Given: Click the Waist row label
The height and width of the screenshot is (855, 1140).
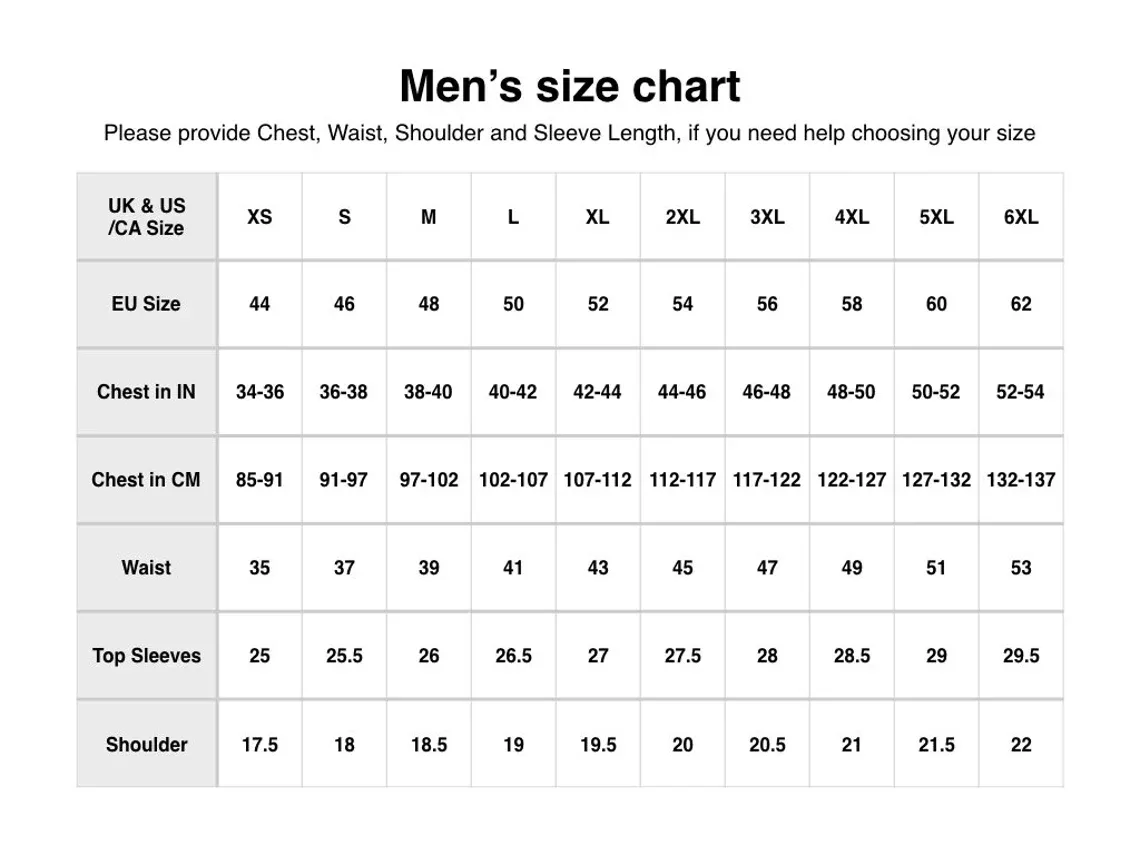Looking at the screenshot, I should tap(146, 568).
